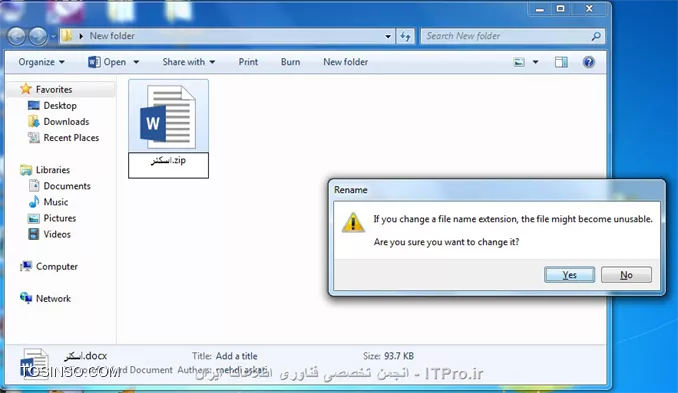The height and width of the screenshot is (393, 678).
Task: Click the search magnifier icon
Action: [x=596, y=36]
